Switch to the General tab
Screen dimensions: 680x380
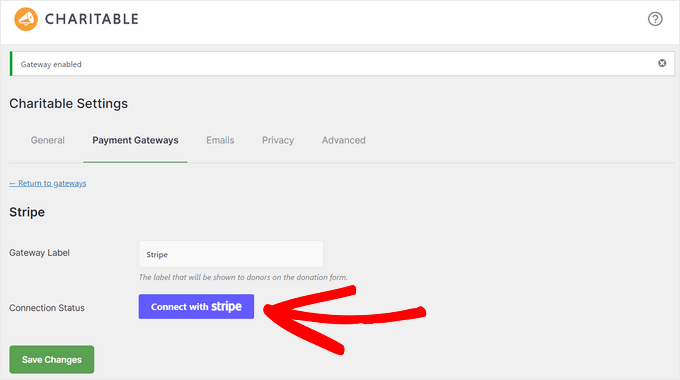(x=48, y=140)
